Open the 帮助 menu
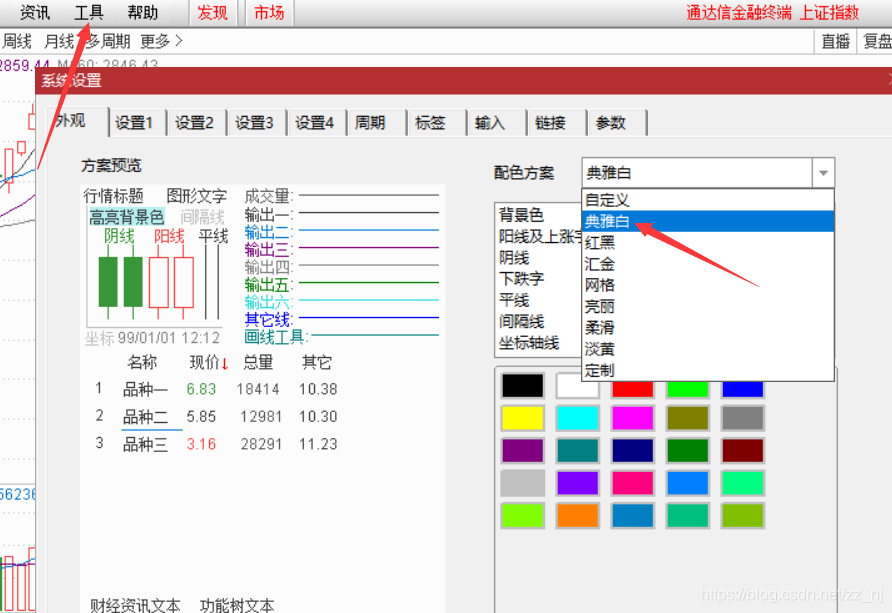Screen dimensions: 892x613 pos(142,13)
